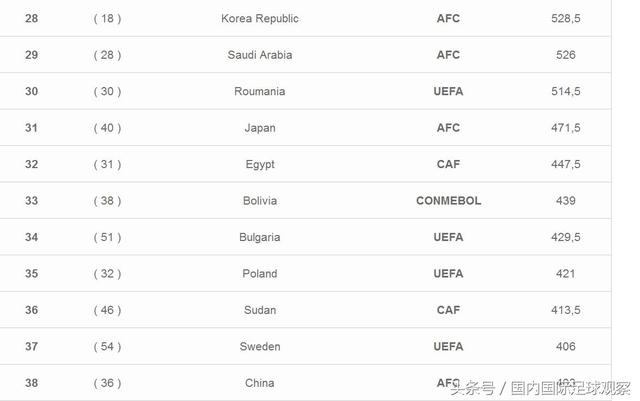Open the Bolivia row entry
The image size is (640, 401).
tap(259, 201)
